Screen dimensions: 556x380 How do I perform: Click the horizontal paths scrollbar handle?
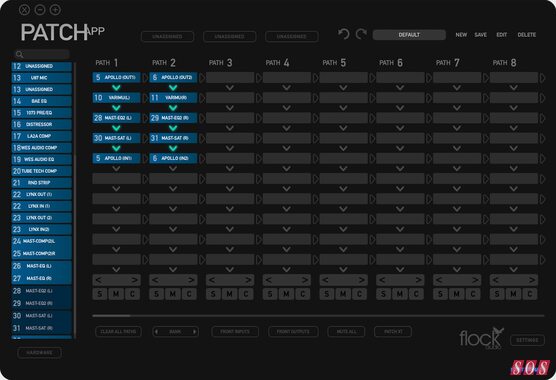coord(111,315)
